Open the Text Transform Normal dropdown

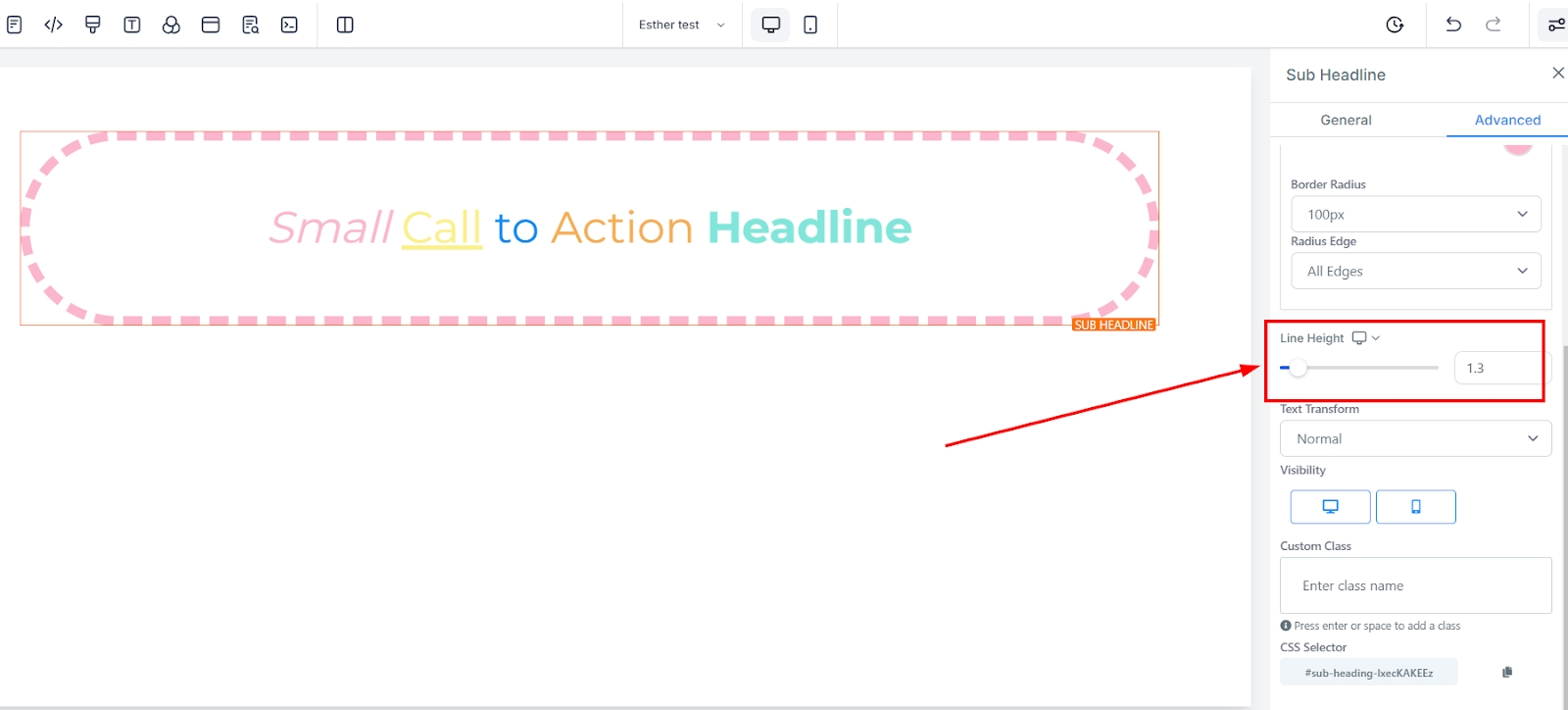click(x=1415, y=438)
